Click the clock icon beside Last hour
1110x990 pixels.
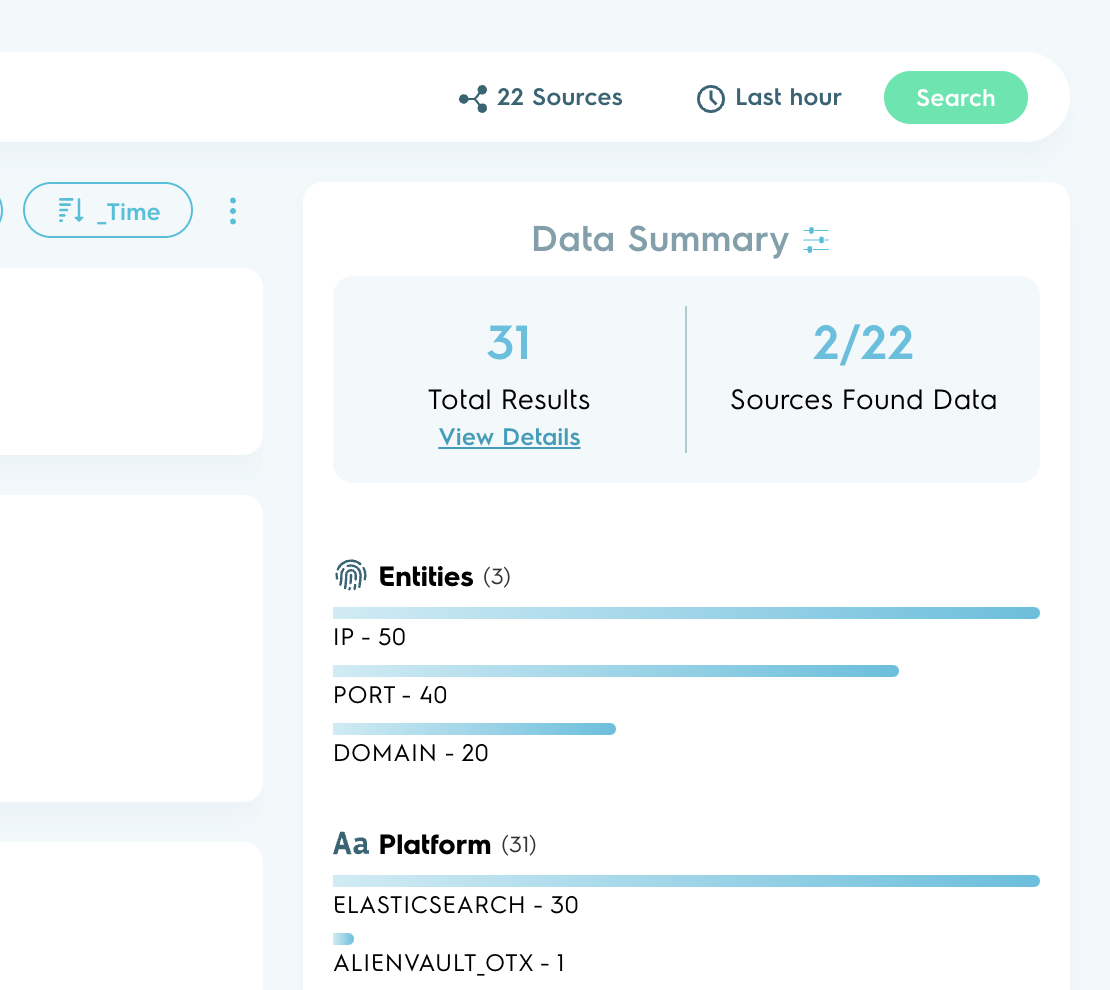[711, 98]
